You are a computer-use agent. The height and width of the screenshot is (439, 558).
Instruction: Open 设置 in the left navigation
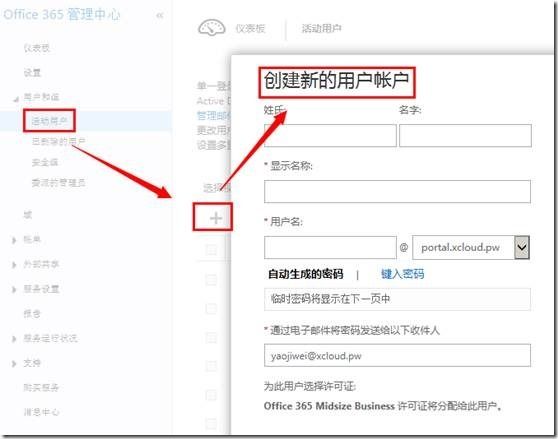pos(32,73)
